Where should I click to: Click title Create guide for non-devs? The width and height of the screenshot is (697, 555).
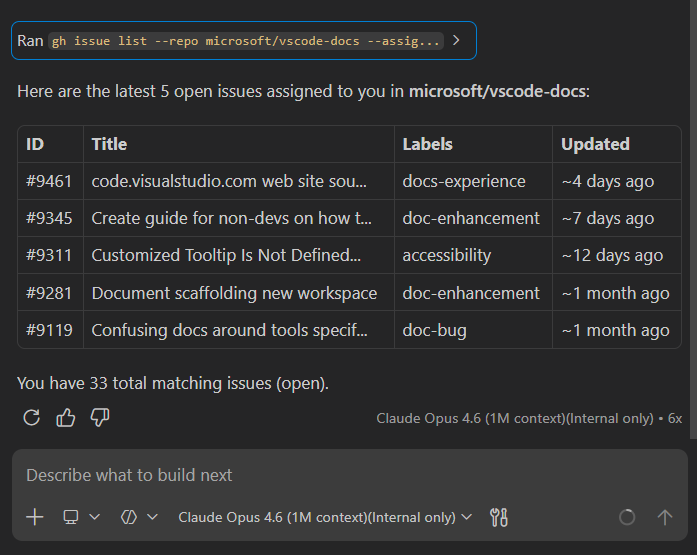point(231,218)
